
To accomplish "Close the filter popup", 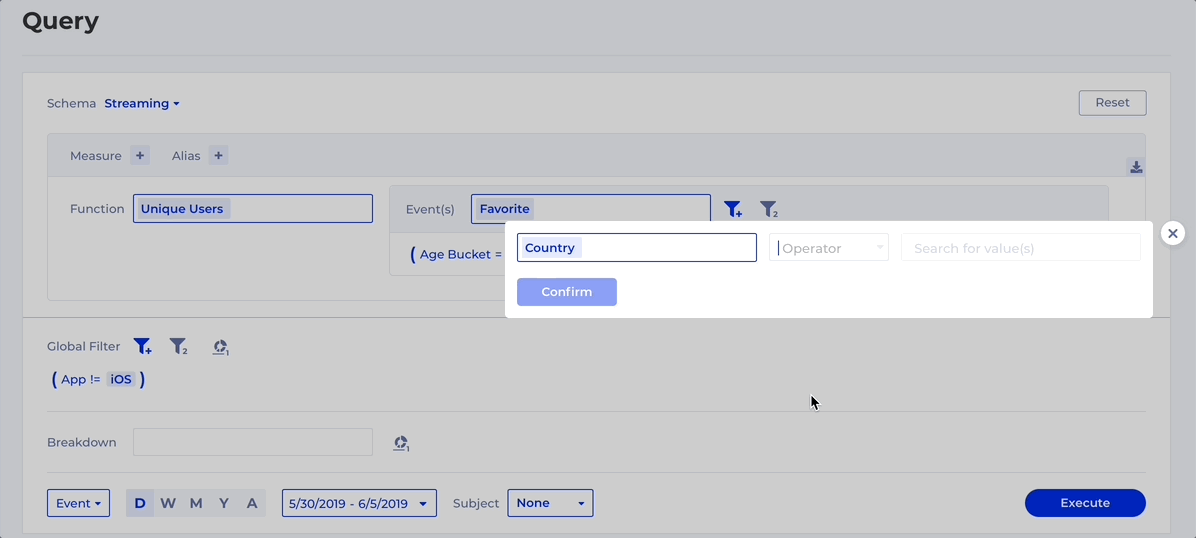I will [1173, 234].
